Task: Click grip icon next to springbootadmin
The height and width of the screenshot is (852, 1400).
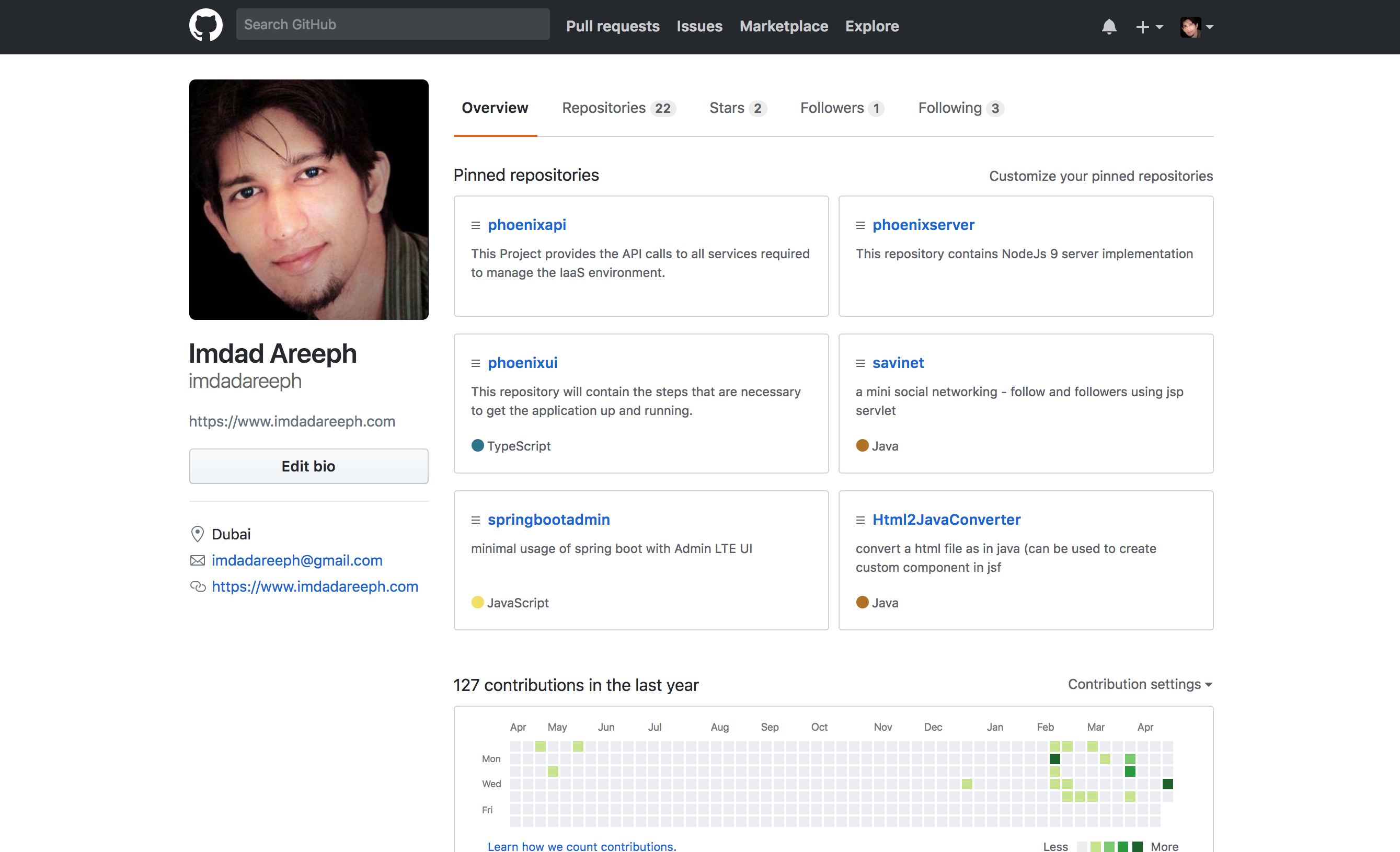Action: pos(476,520)
